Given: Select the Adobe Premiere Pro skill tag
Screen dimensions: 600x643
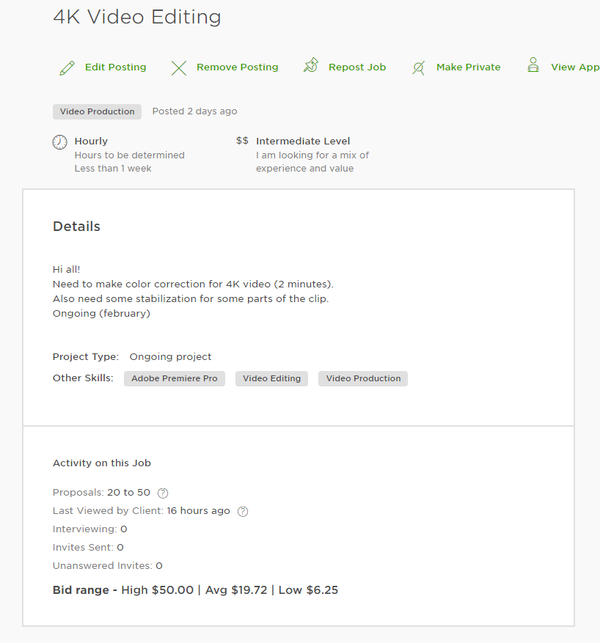Looking at the screenshot, I should (175, 379).
